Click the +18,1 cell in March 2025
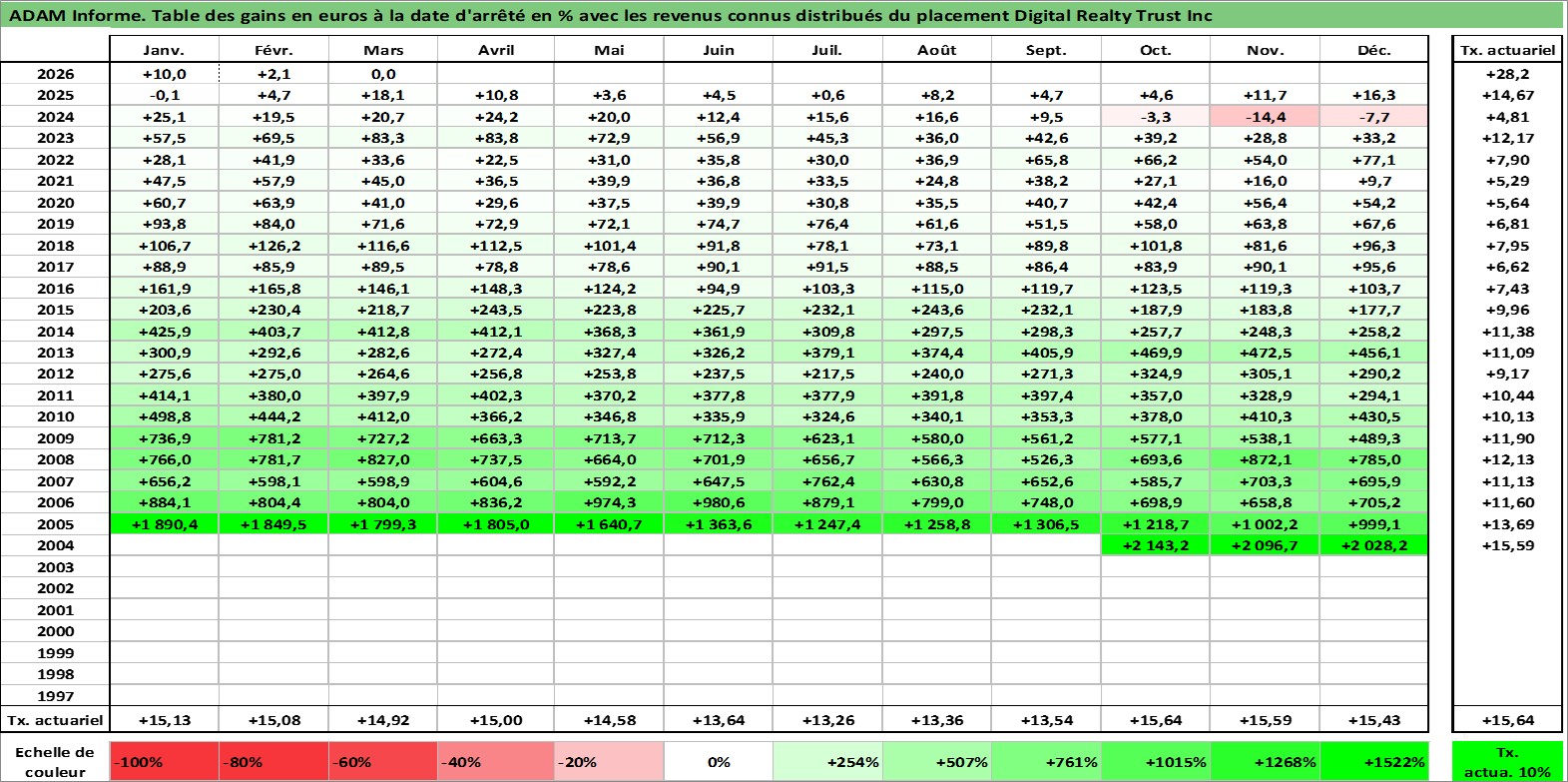This screenshot has height=782, width=1568. pyautogui.click(x=382, y=95)
